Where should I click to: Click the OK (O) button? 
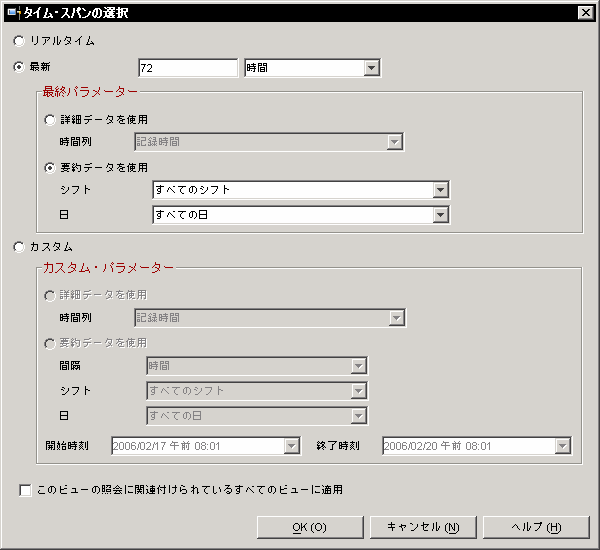pyautogui.click(x=309, y=527)
